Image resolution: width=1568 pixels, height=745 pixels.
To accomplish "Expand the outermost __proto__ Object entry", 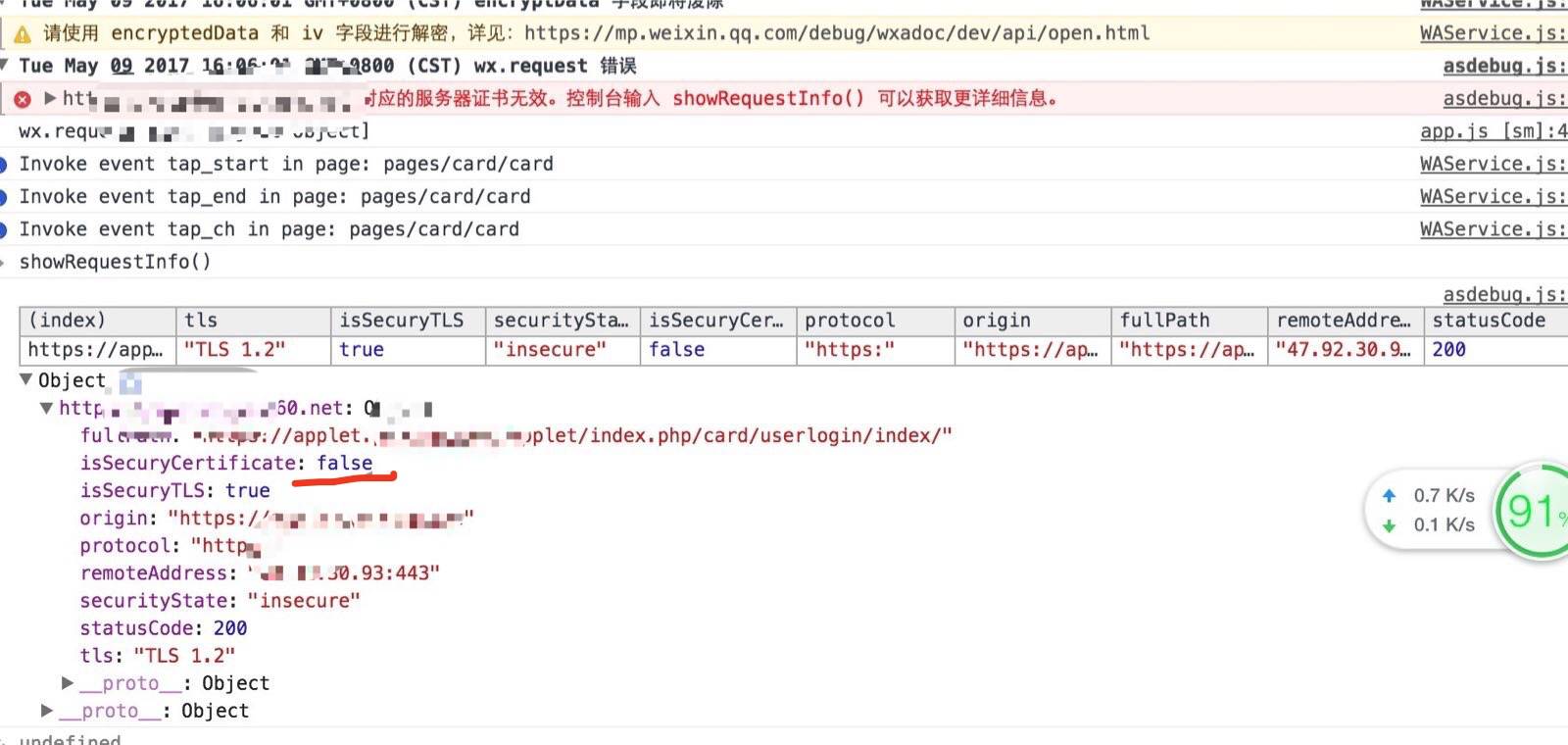I will coord(47,710).
